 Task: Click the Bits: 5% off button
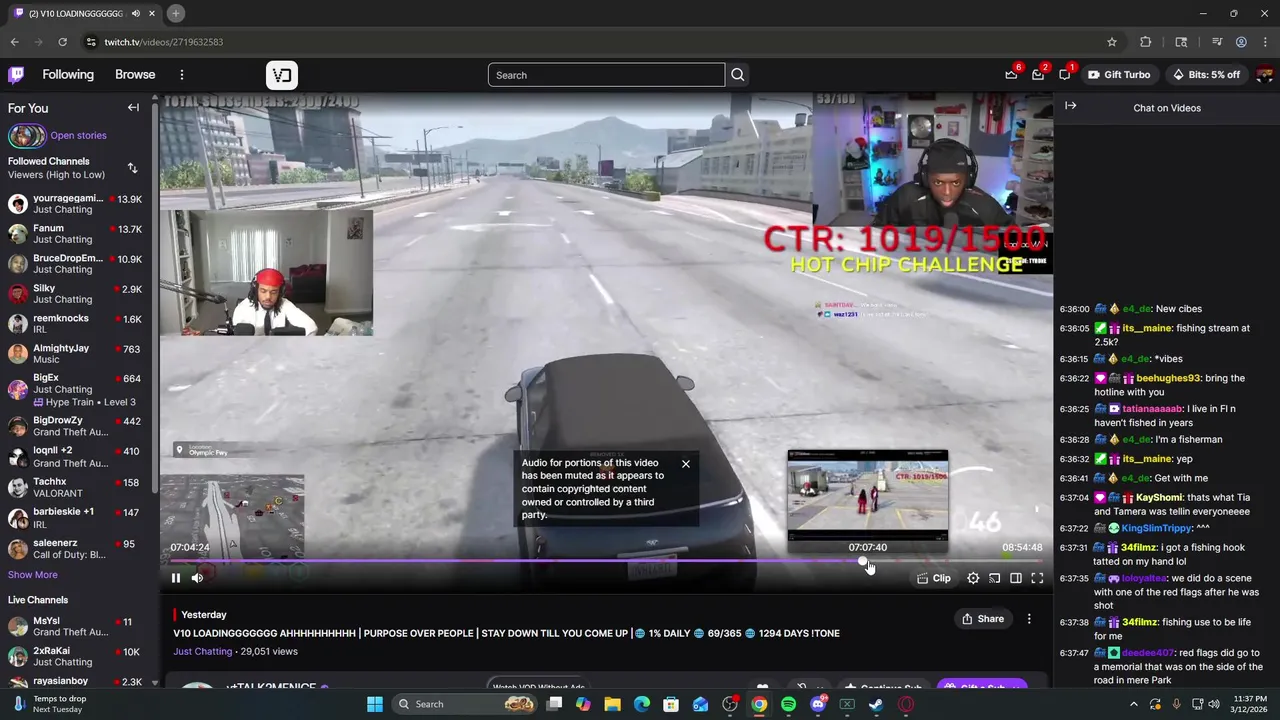click(1206, 75)
